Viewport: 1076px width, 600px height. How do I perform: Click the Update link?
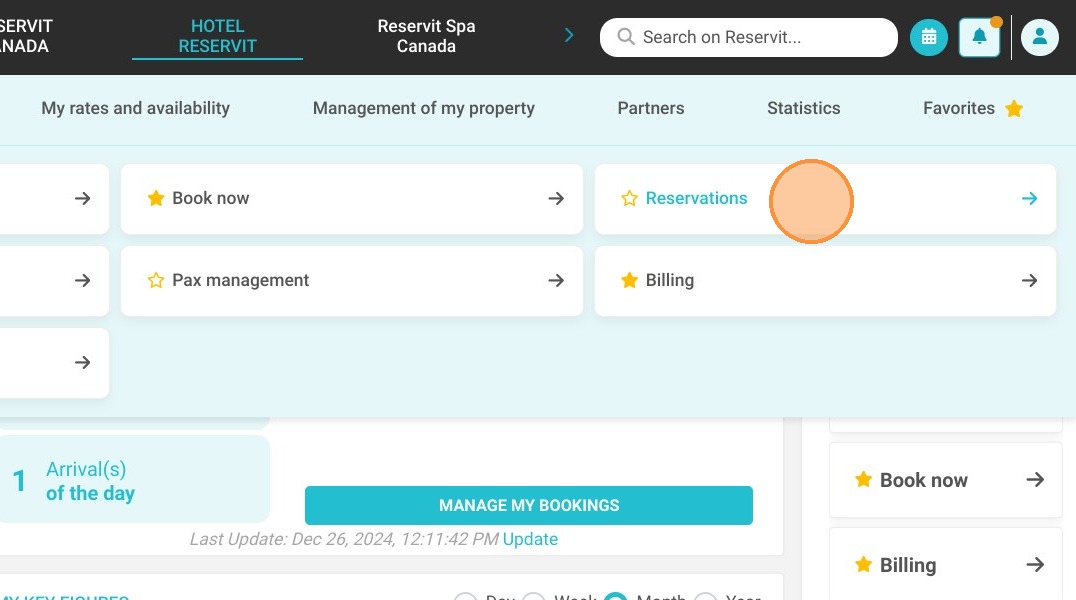click(530, 539)
